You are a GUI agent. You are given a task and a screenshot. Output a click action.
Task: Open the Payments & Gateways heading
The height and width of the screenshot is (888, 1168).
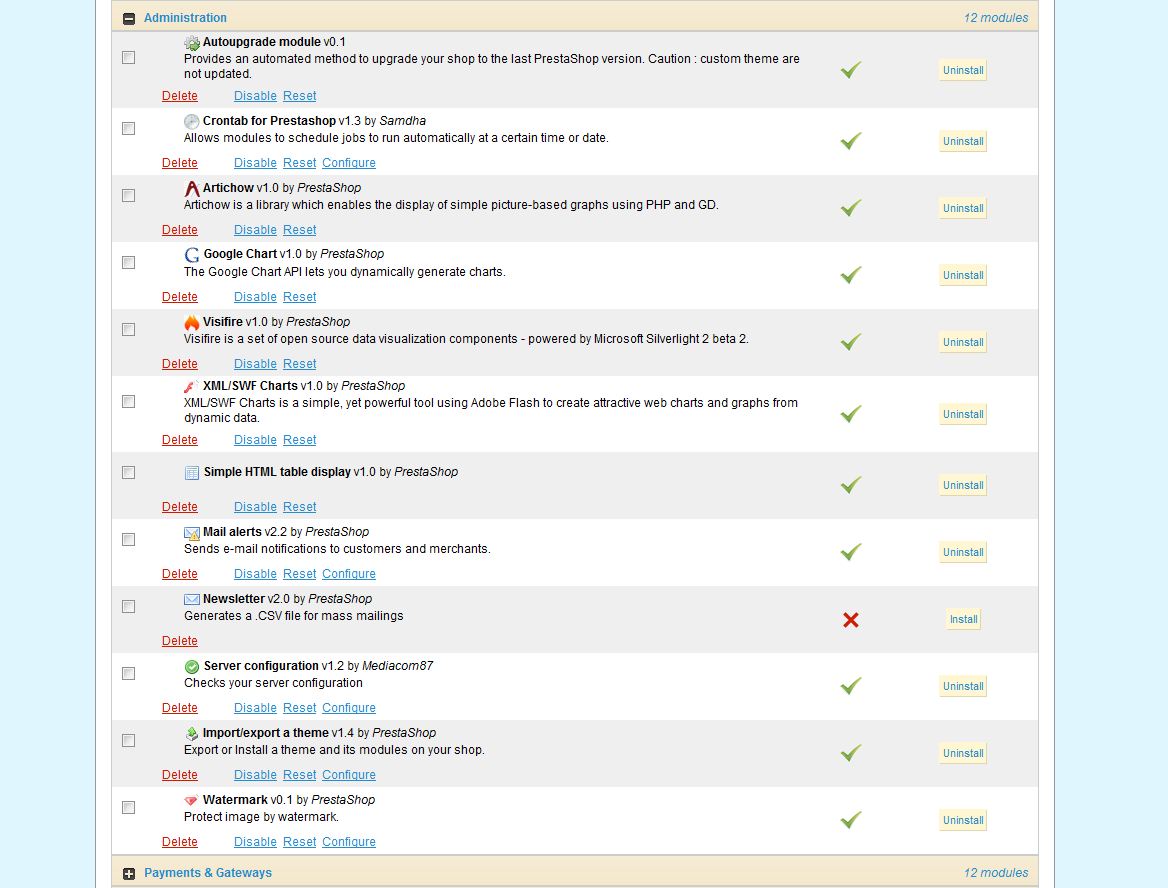click(208, 873)
